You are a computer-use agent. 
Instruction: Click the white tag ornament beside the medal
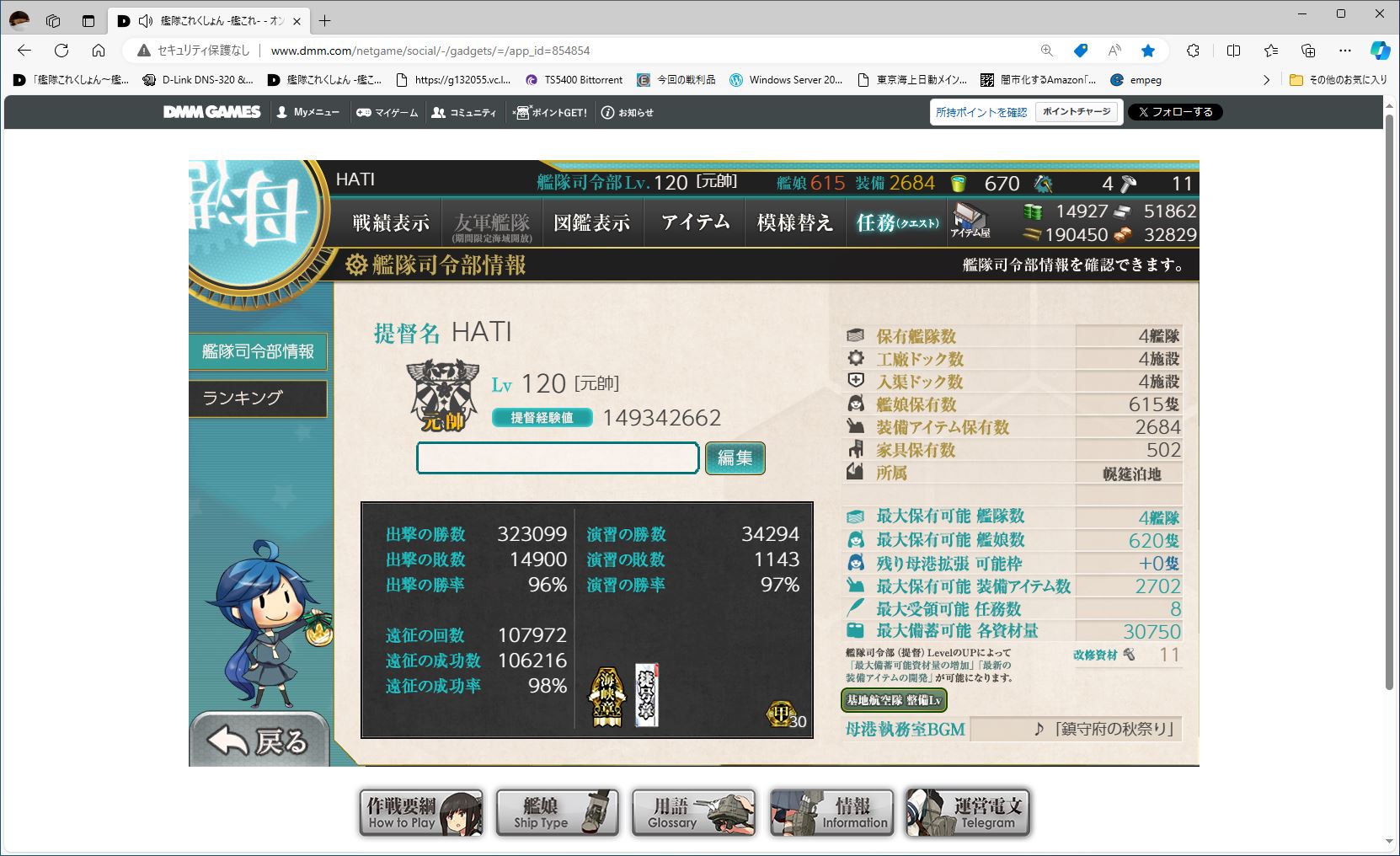tap(647, 696)
